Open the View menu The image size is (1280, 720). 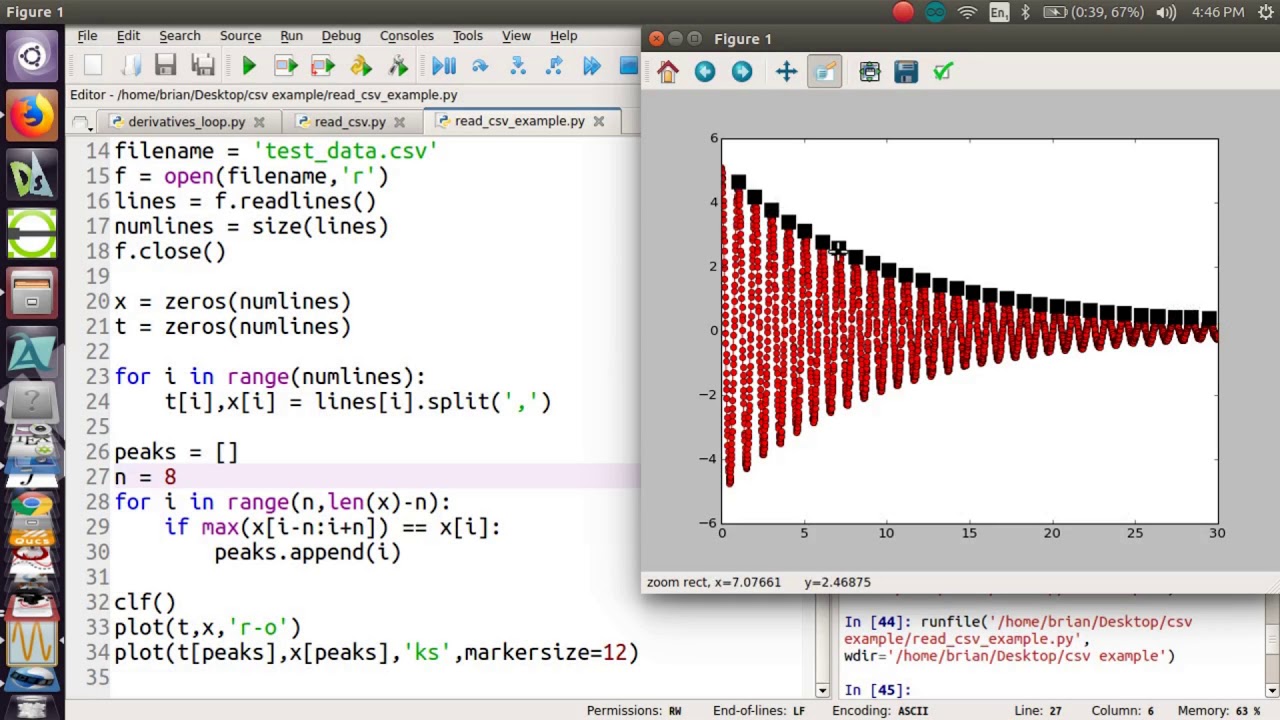[516, 35]
